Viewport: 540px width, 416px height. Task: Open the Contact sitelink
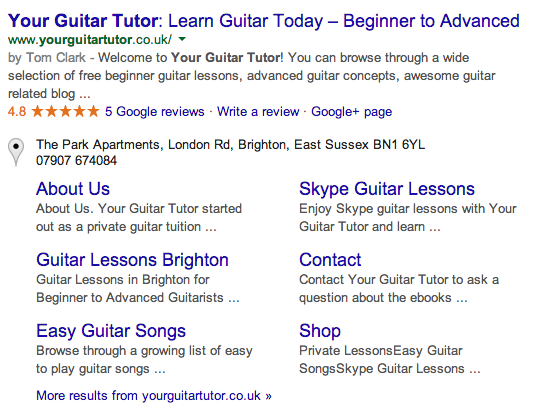(x=330, y=260)
